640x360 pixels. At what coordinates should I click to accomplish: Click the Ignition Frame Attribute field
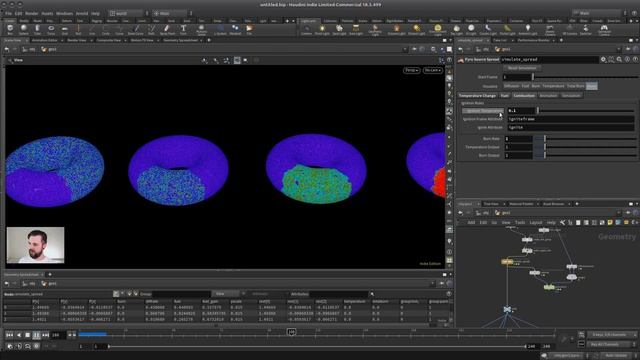(x=570, y=119)
